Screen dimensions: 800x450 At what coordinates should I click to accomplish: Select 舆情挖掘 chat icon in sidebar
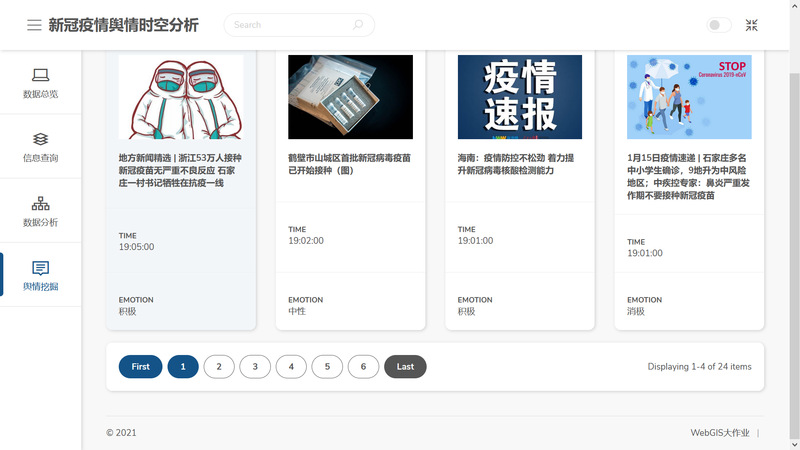pos(40,268)
